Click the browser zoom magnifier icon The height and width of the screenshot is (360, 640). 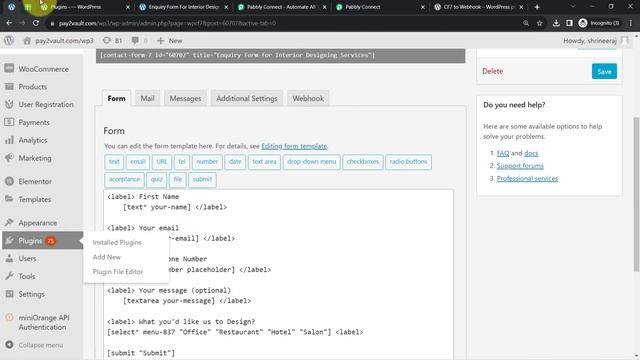point(526,23)
